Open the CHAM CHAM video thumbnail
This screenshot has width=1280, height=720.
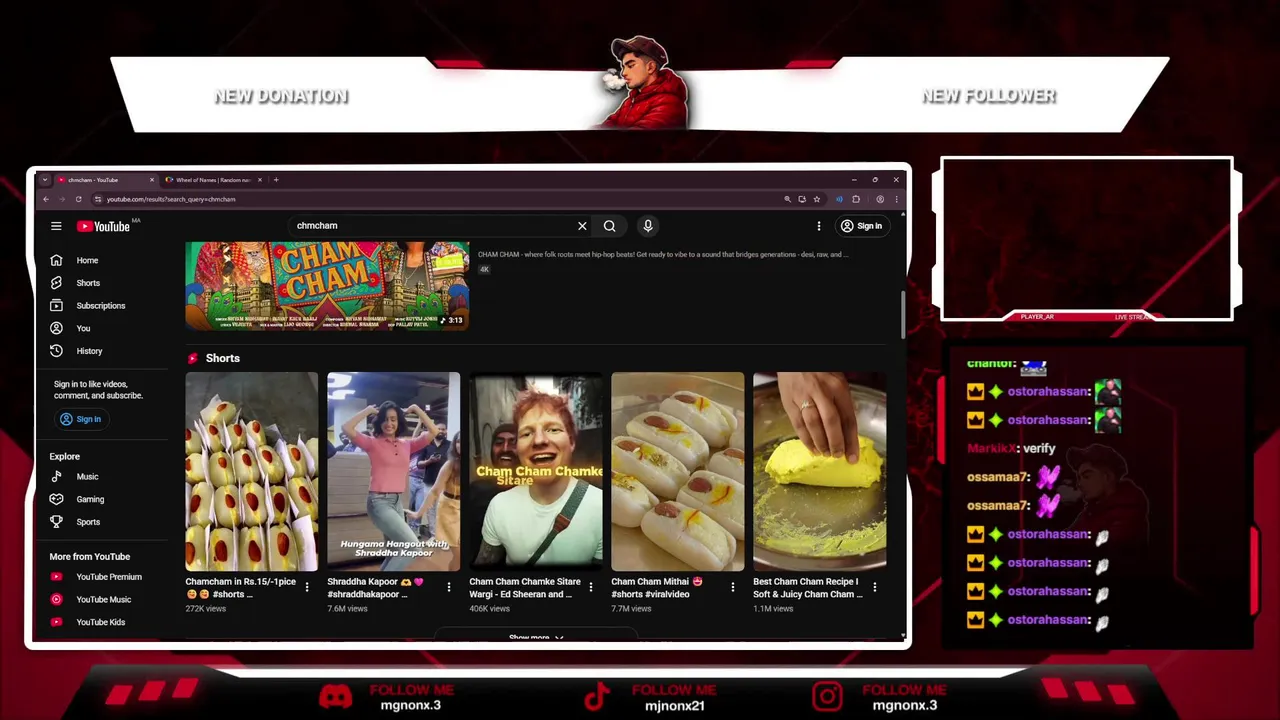[x=327, y=286]
